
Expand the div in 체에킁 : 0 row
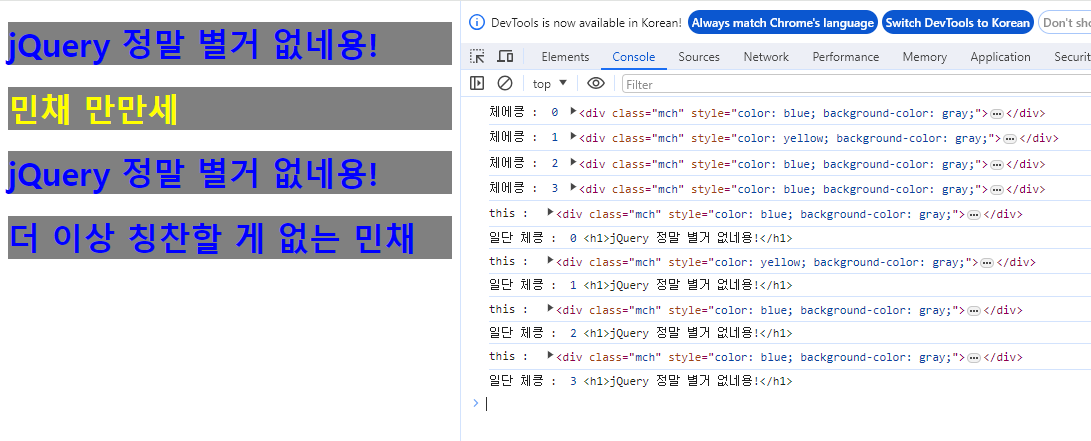tap(573, 111)
